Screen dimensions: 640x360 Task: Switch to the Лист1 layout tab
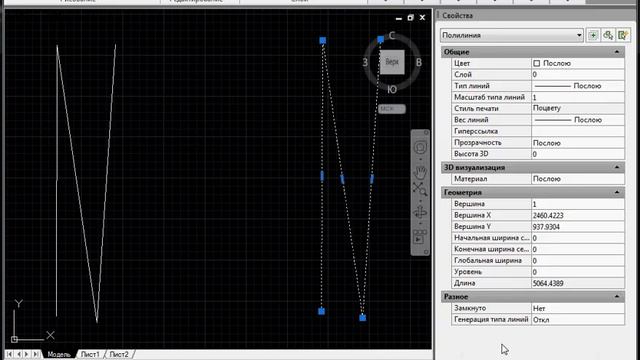pyautogui.click(x=90, y=354)
